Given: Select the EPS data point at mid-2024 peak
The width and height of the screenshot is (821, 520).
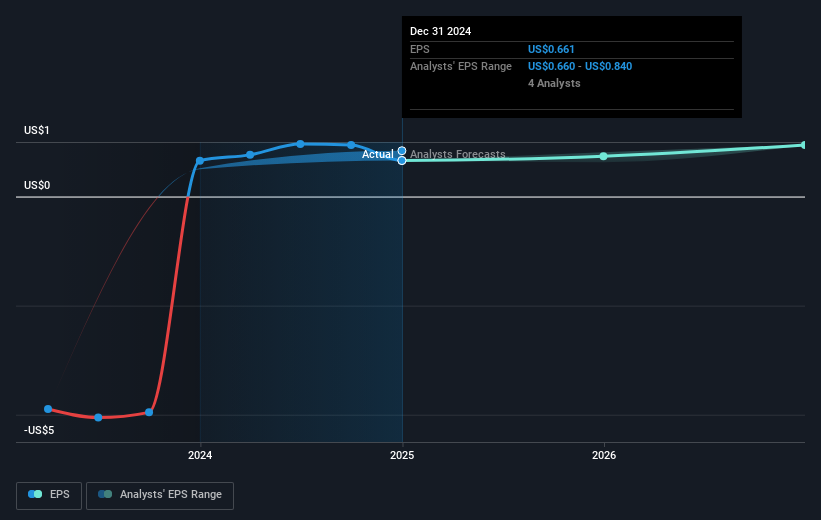Looking at the screenshot, I should [x=301, y=144].
